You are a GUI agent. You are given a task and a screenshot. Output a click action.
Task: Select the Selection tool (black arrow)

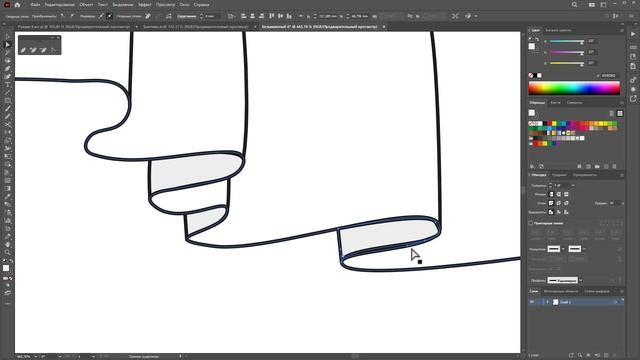7,37
